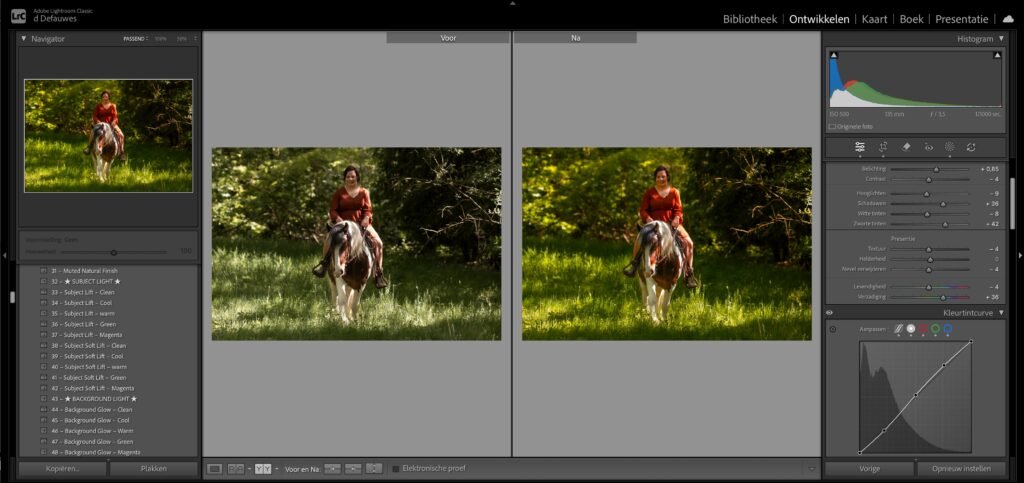The height and width of the screenshot is (483, 1024).
Task: Switch to the blue channel curve
Action: pyautogui.click(x=947, y=328)
